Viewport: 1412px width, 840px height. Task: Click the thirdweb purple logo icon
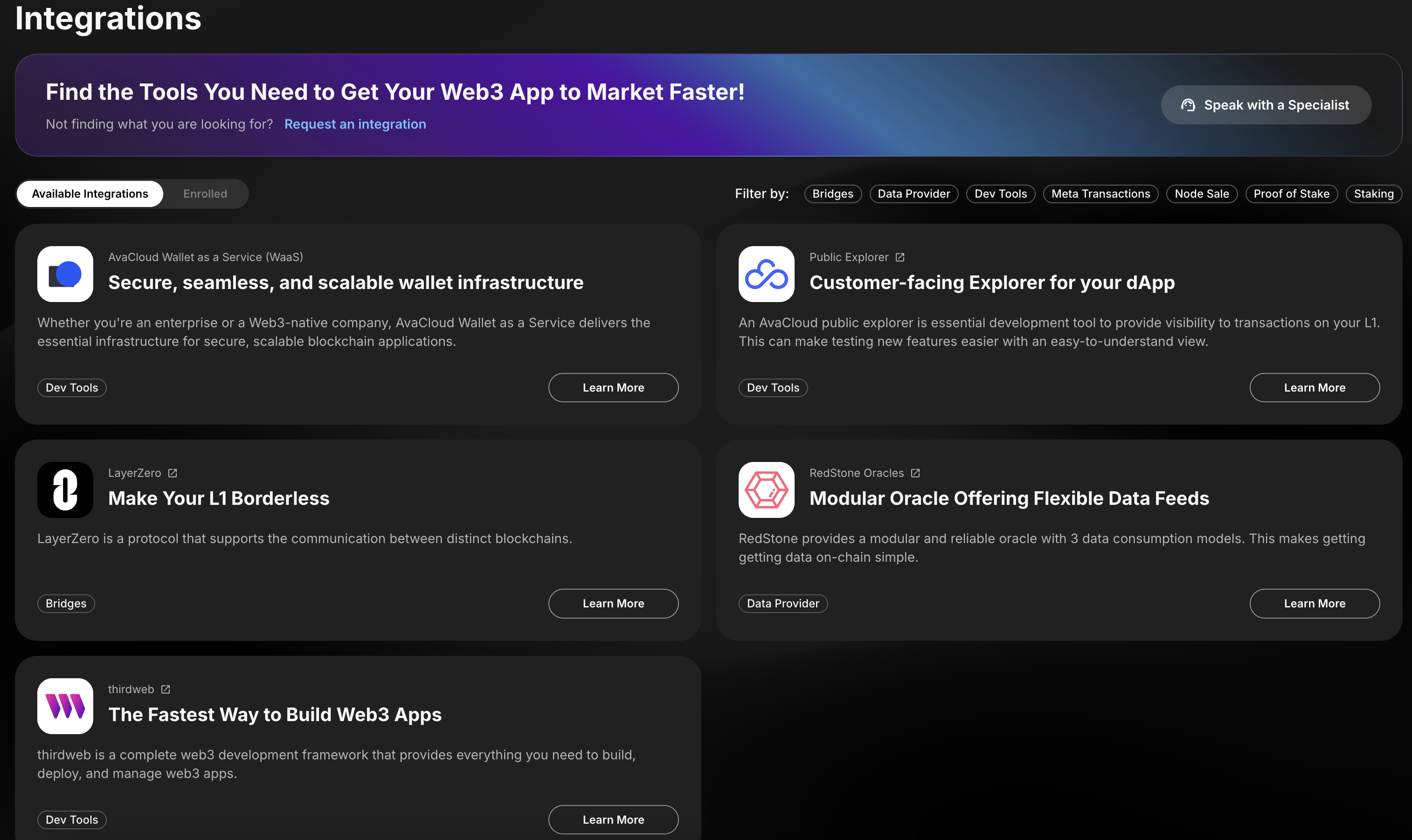pyautogui.click(x=65, y=706)
